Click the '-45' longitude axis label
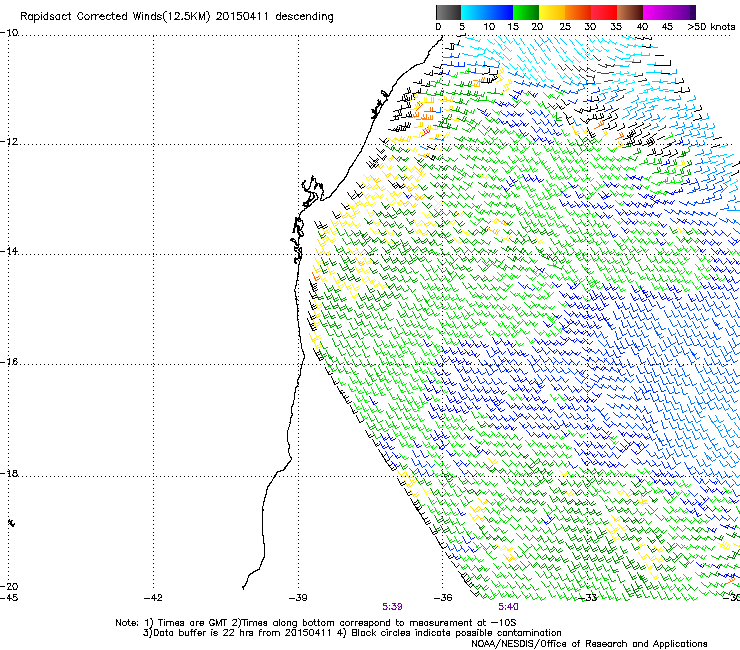The width and height of the screenshot is (740, 650). [x=9, y=598]
